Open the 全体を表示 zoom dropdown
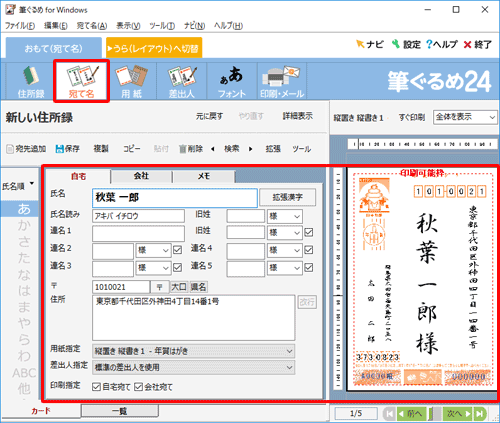The width and height of the screenshot is (500, 423). 465,117
